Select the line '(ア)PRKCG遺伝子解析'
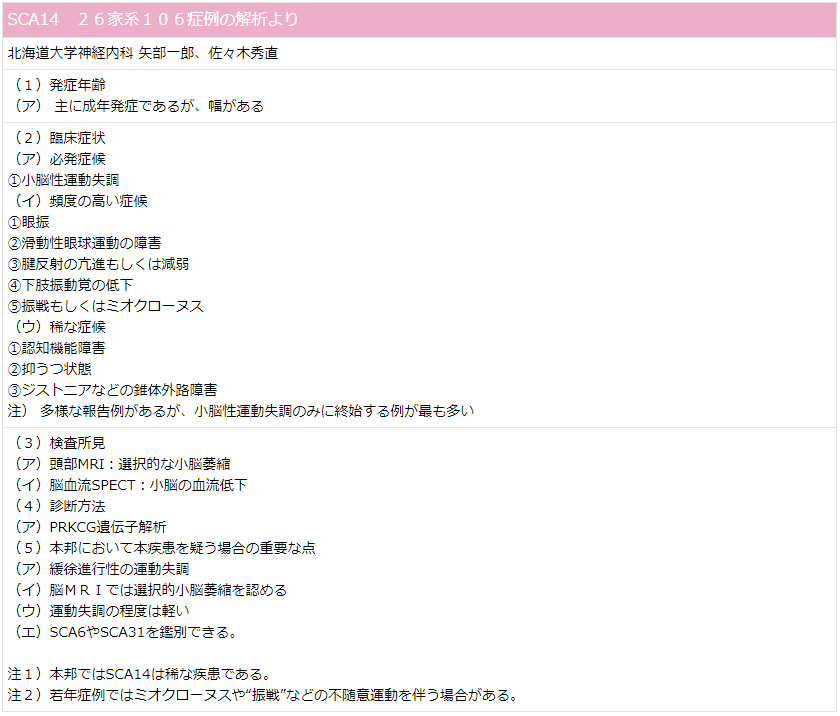The width and height of the screenshot is (840, 716). 88,527
